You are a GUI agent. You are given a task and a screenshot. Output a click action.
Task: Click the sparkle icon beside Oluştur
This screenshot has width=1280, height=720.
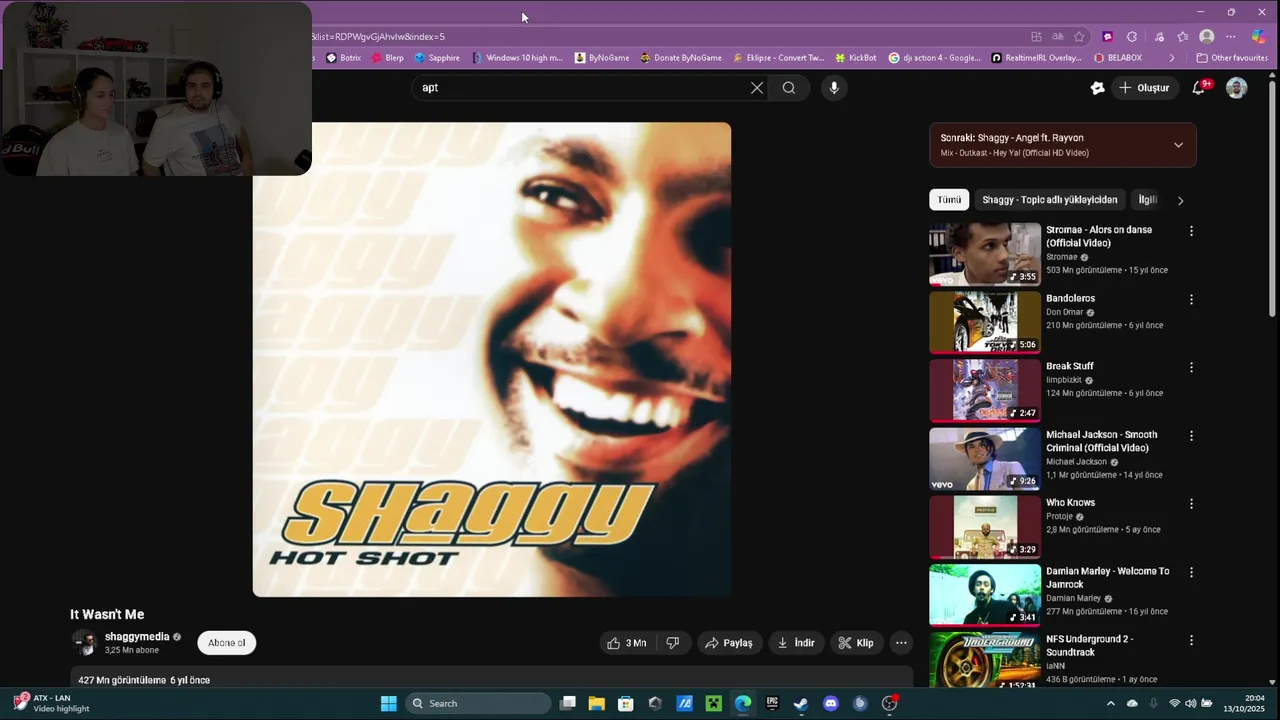pyautogui.click(x=1097, y=88)
